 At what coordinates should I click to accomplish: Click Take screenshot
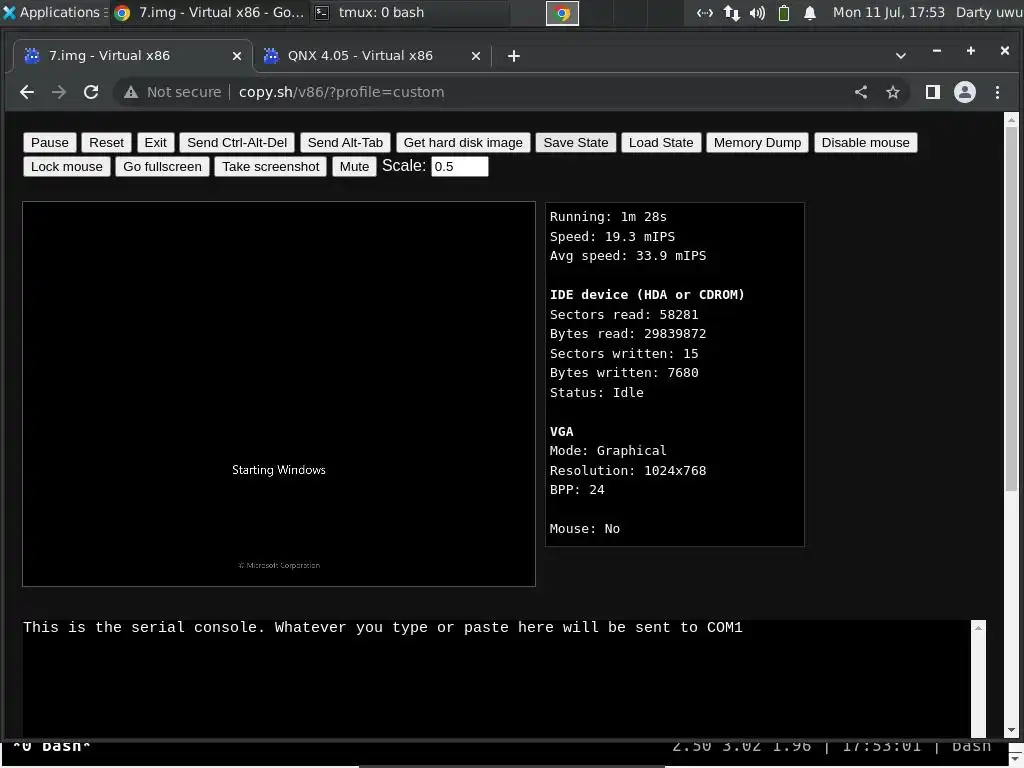pos(271,167)
